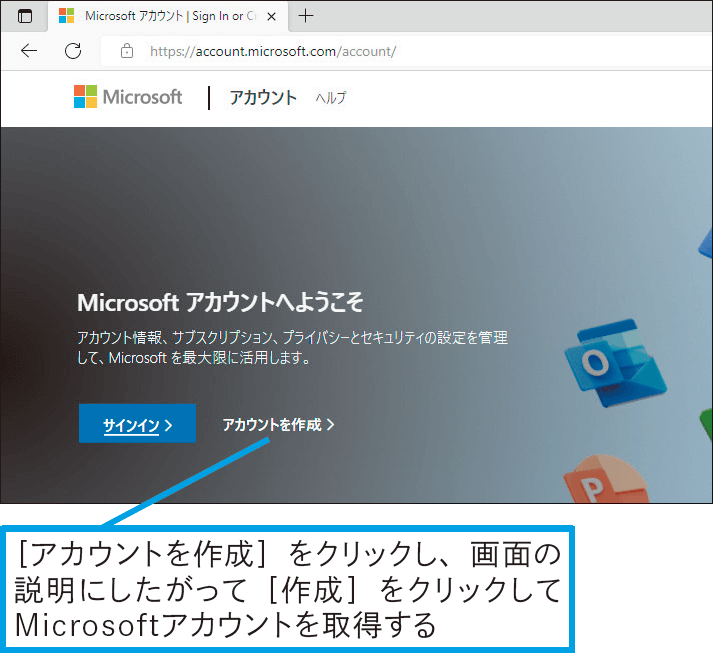The height and width of the screenshot is (653, 713).
Task: Click the PowerPoint app icon graphic
Action: (x=606, y=480)
